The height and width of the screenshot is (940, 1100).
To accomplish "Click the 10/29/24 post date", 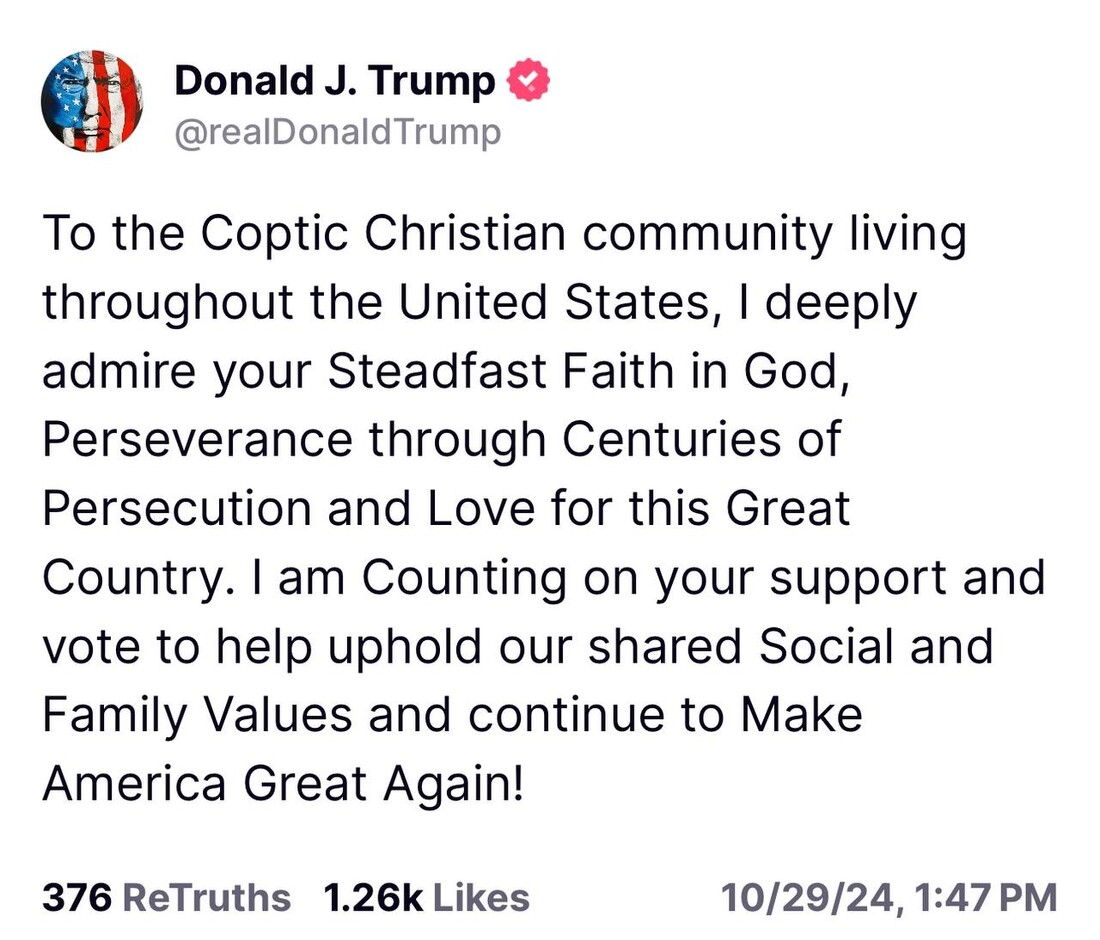I will coord(810,897).
